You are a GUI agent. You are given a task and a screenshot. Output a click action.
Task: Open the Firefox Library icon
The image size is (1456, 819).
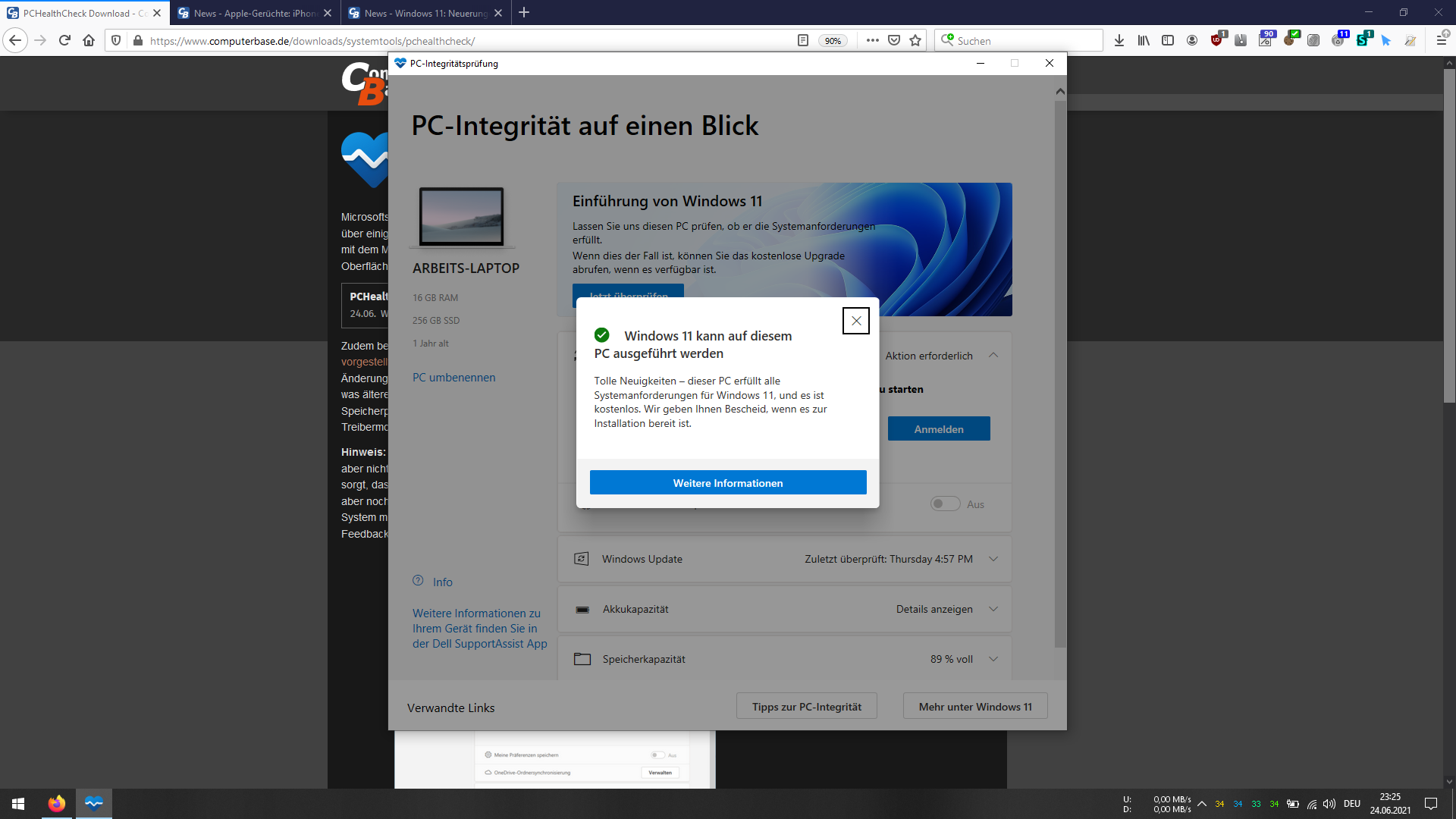click(1145, 40)
